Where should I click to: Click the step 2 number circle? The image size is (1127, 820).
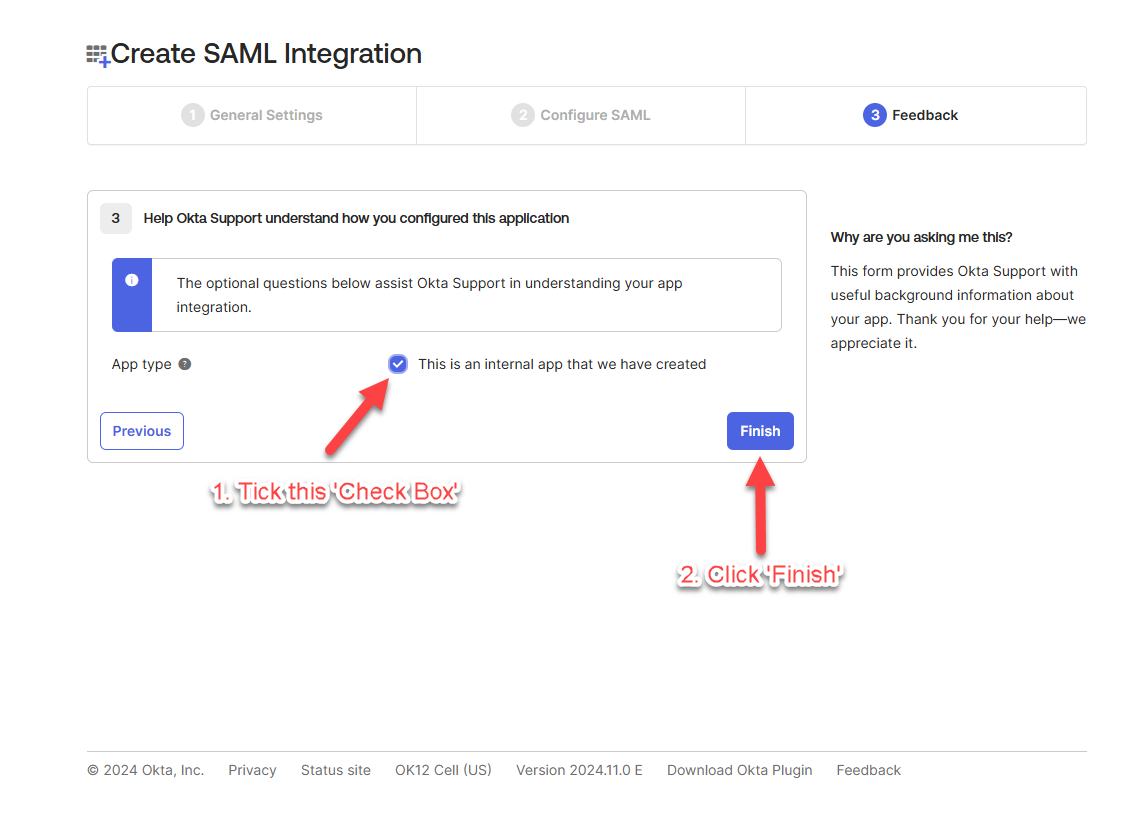pyautogui.click(x=522, y=115)
